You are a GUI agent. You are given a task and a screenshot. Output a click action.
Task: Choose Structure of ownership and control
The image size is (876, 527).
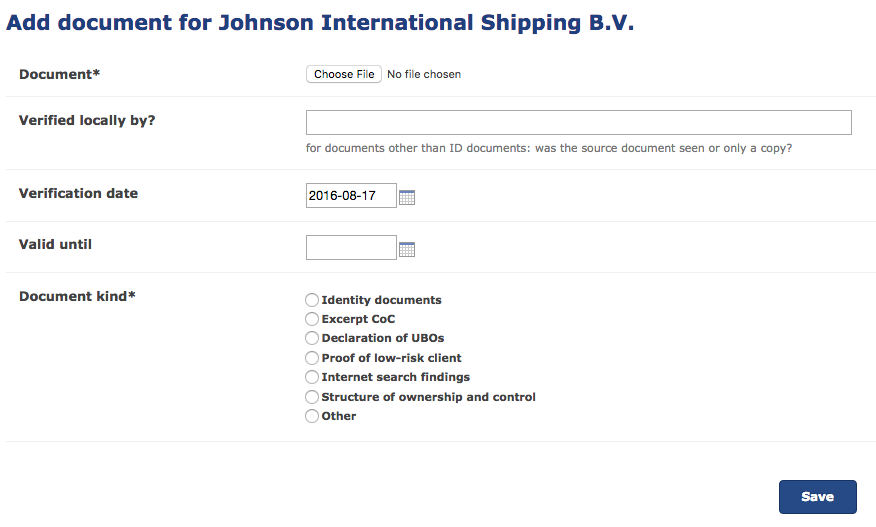(312, 397)
